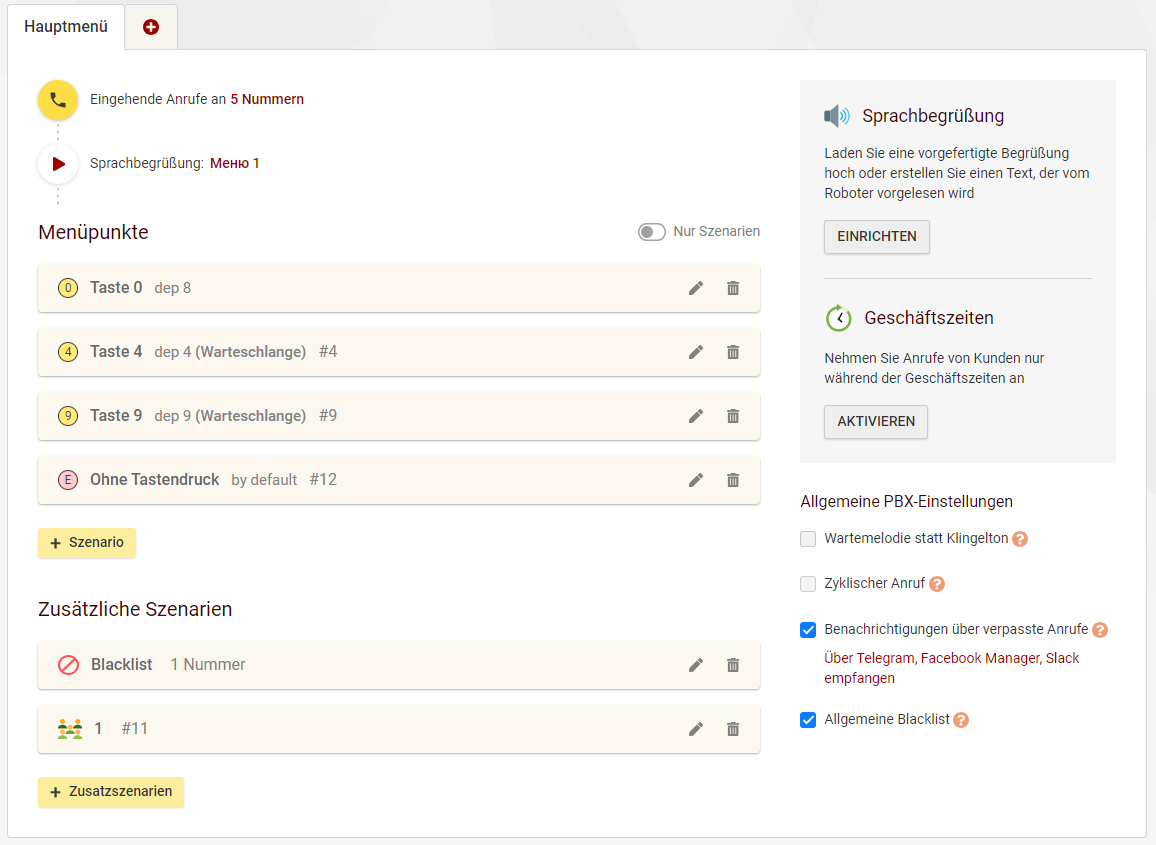
Task: Open the Меню 1 greeting link
Action: pyautogui.click(x=234, y=163)
